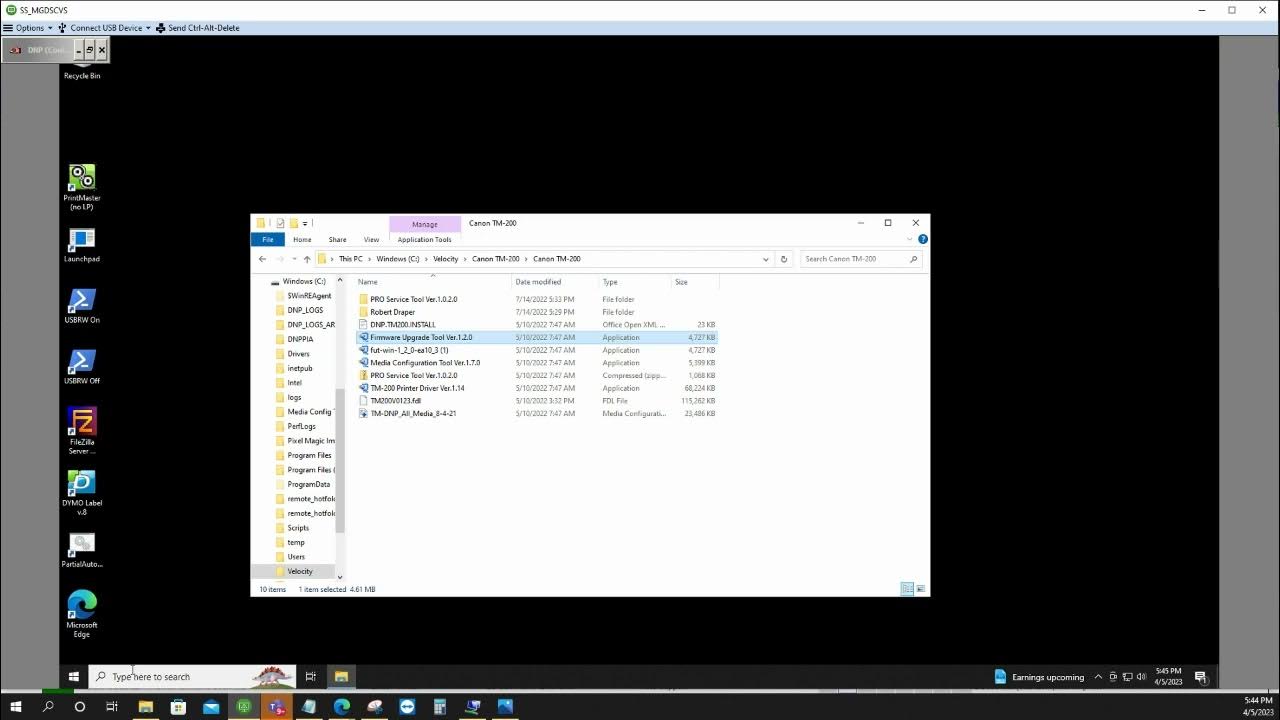This screenshot has height=720, width=1280.
Task: Navigate back in File Explorer
Action: coord(262,259)
